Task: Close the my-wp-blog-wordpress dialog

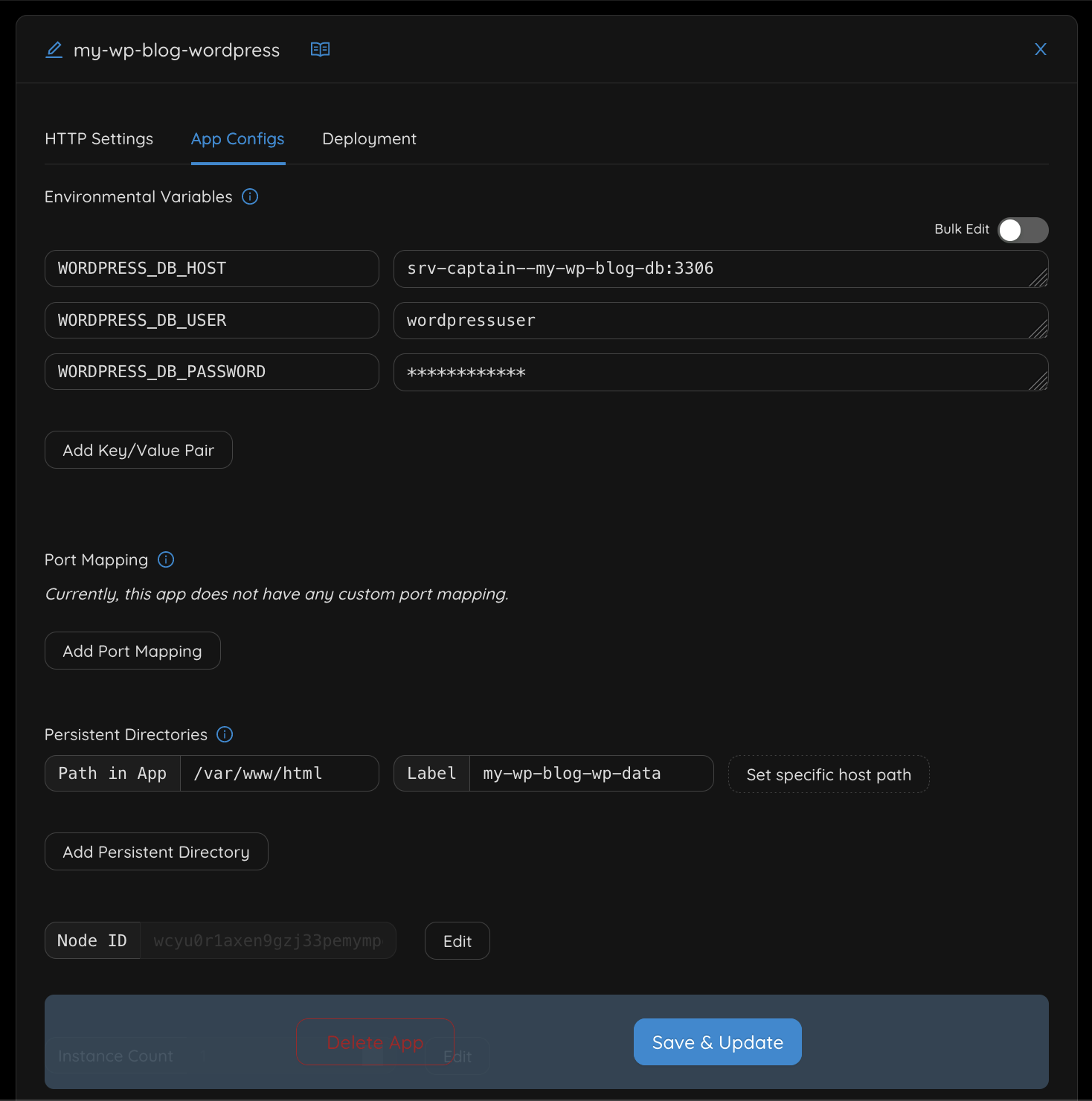Action: tap(1040, 49)
